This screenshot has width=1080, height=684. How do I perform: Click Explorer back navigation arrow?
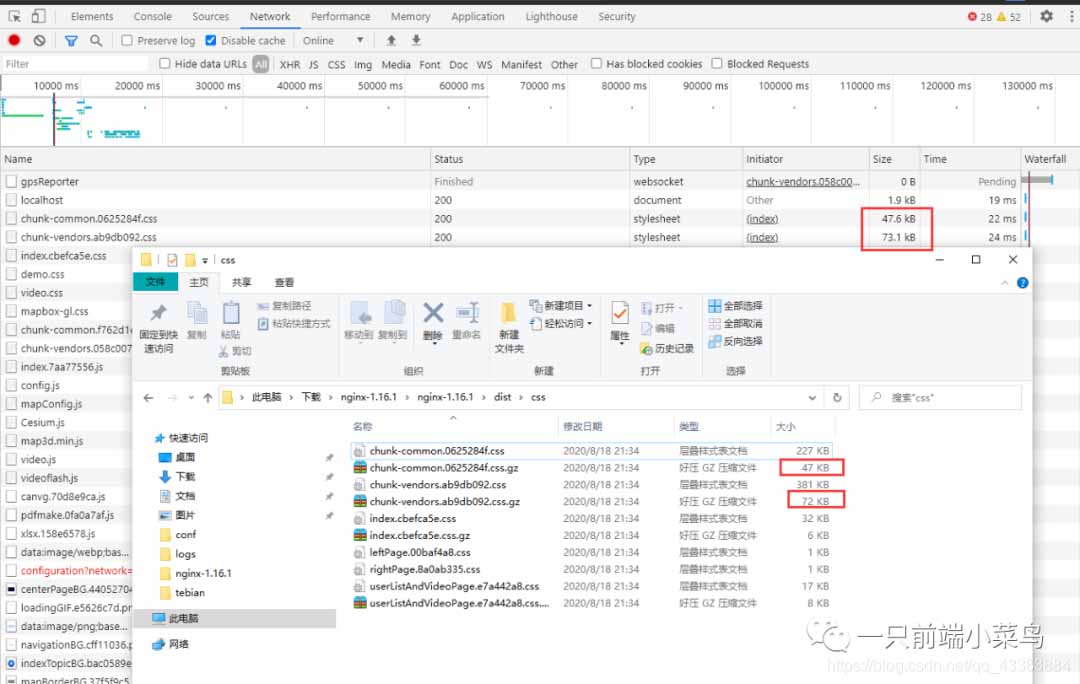[148, 397]
